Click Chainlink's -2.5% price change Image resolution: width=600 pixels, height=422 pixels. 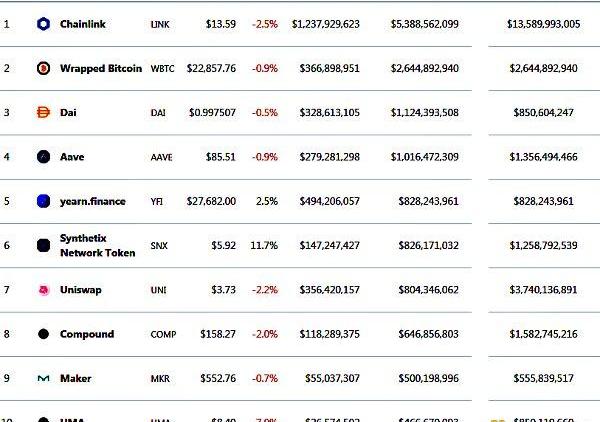coord(264,23)
